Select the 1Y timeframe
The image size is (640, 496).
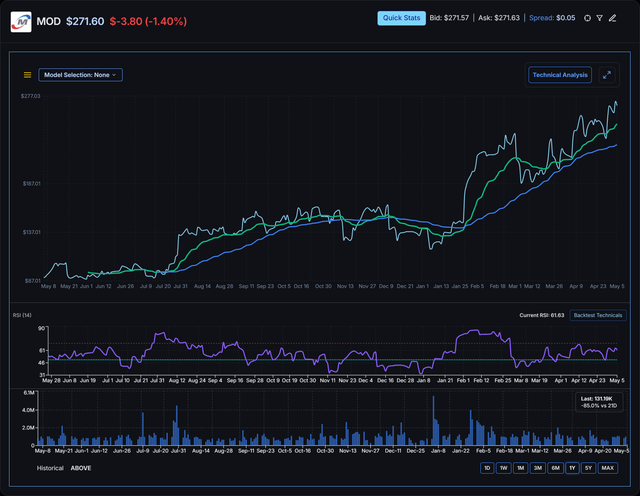[572, 468]
